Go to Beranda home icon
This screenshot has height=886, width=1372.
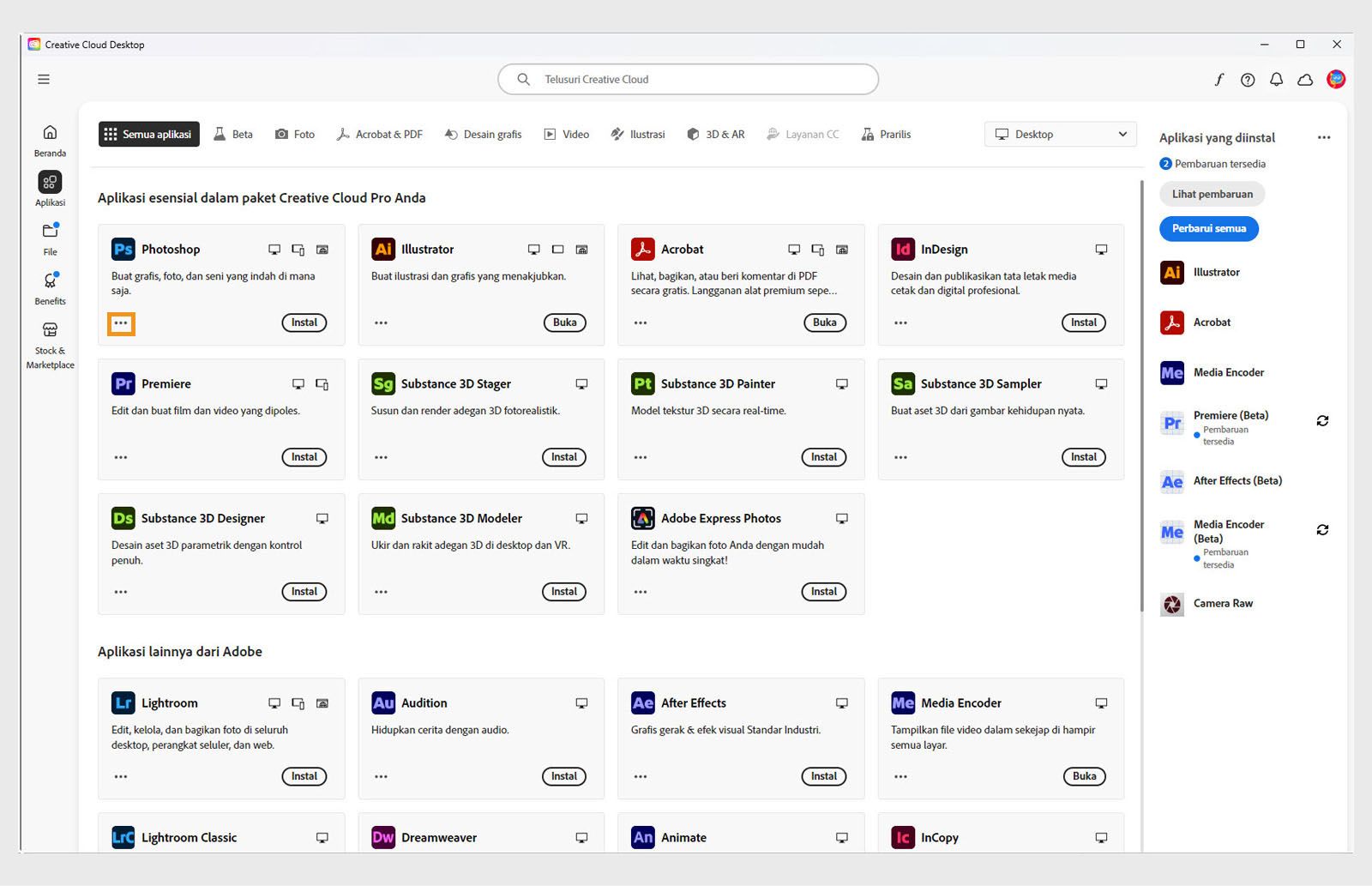coord(50,133)
